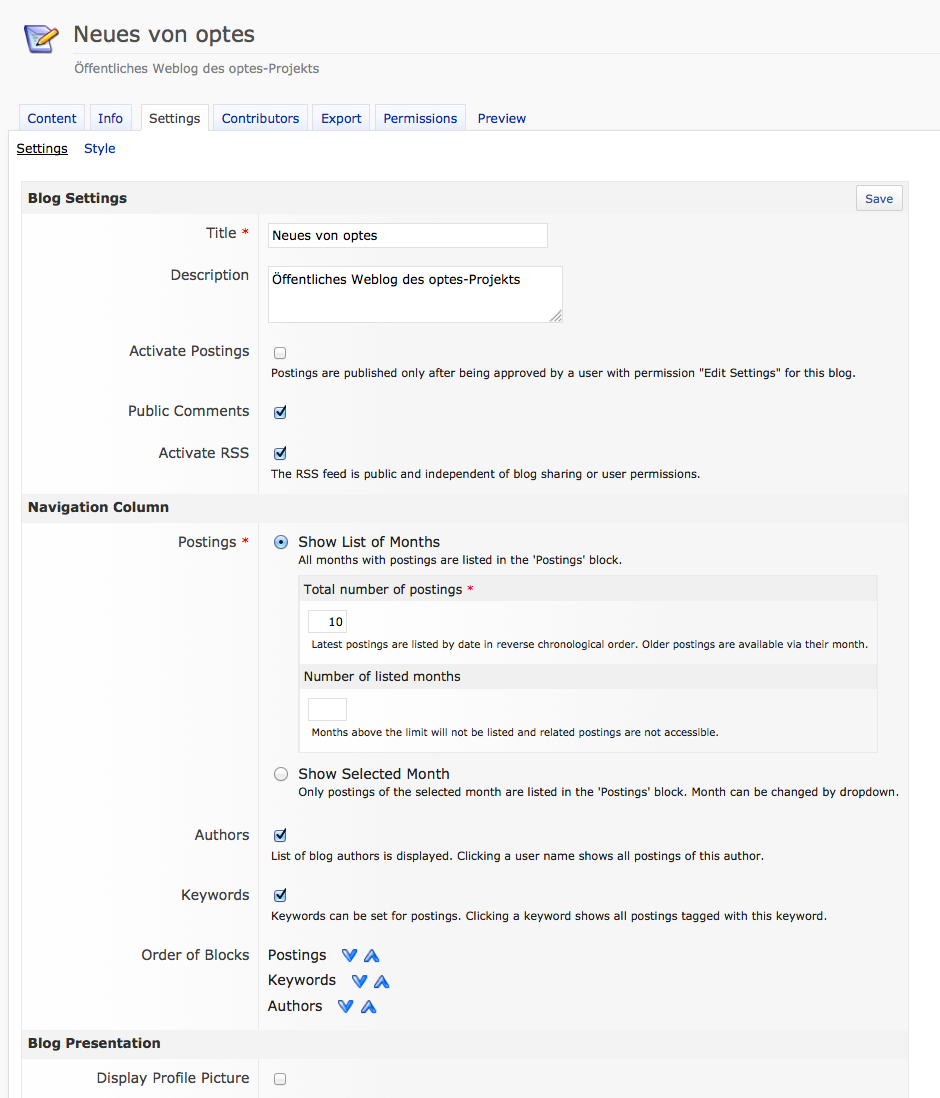Image resolution: width=940 pixels, height=1098 pixels.
Task: Choose the Show List of Months radio button
Action: tap(281, 542)
